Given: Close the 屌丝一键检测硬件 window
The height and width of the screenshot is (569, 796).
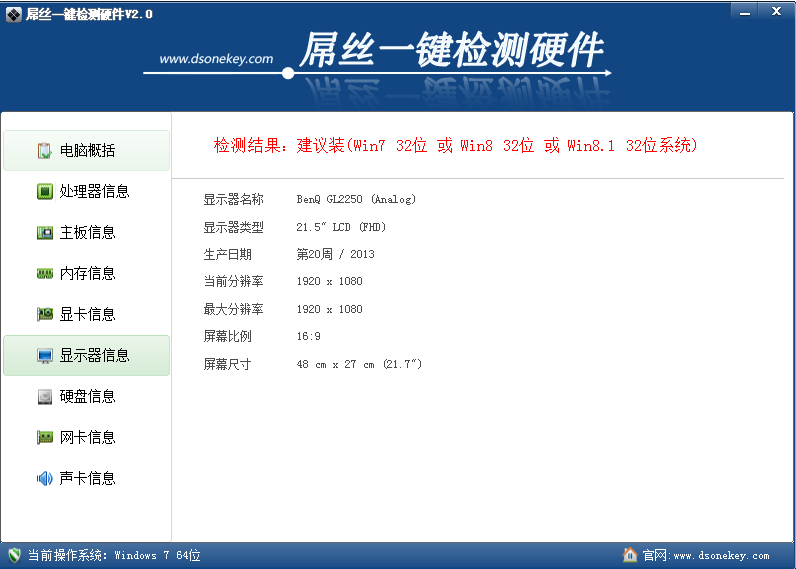Looking at the screenshot, I should coord(774,10).
